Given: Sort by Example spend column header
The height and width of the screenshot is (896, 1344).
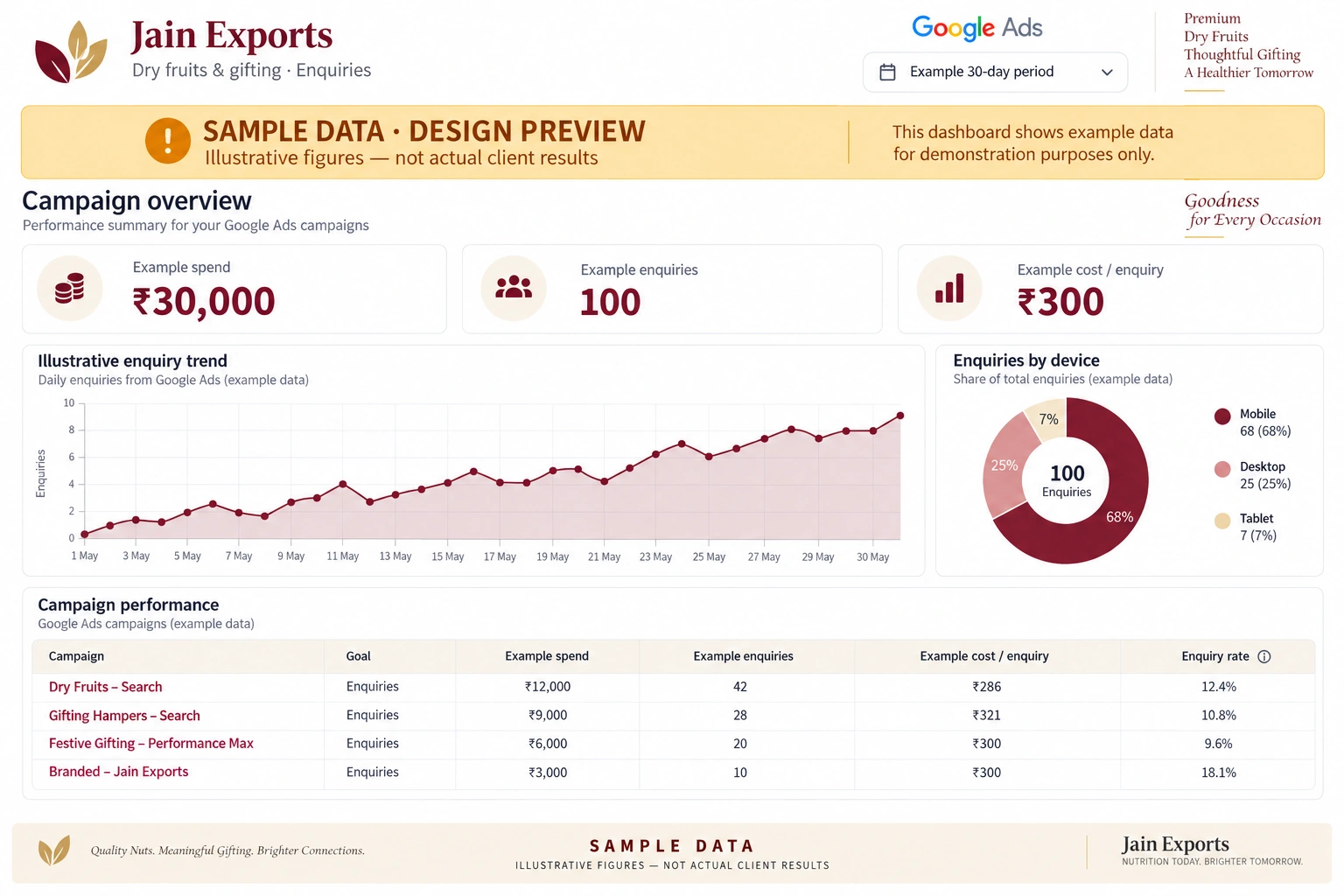Looking at the screenshot, I should [x=547, y=656].
